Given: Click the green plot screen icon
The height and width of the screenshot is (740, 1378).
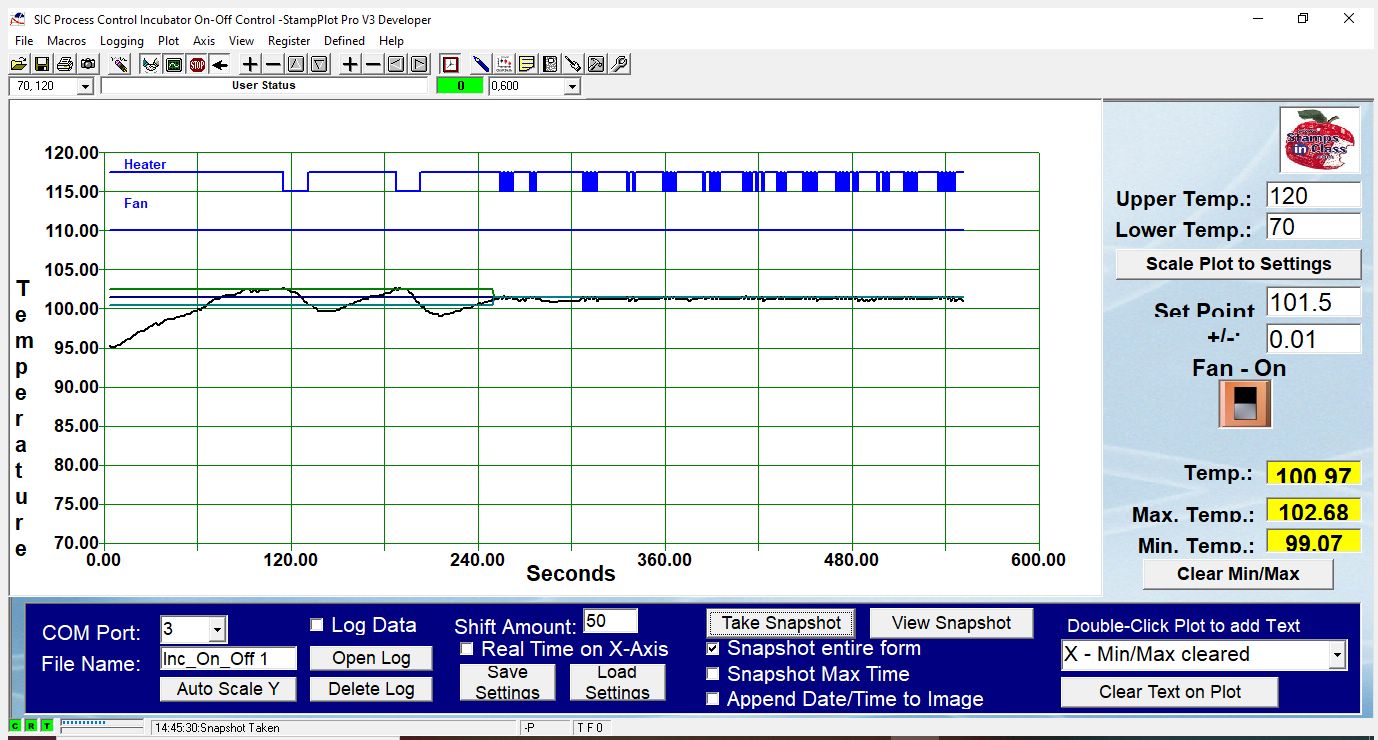Looking at the screenshot, I should [174, 64].
